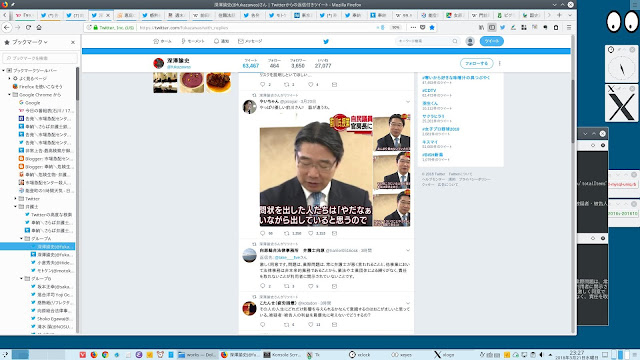This screenshot has width=640, height=360.
Task: Open the #女子プロ野球2018 trend link
Action: [440, 129]
